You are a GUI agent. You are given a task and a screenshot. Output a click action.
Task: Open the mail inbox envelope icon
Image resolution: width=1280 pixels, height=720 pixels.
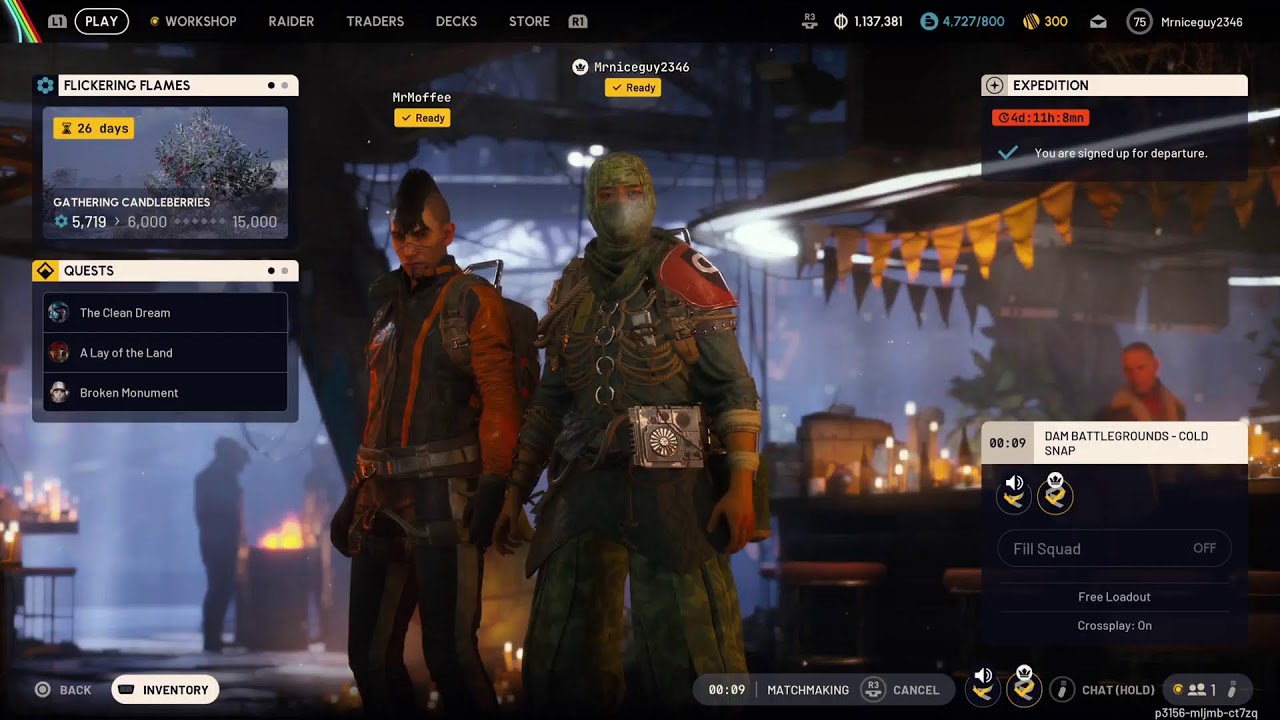[x=1098, y=22]
